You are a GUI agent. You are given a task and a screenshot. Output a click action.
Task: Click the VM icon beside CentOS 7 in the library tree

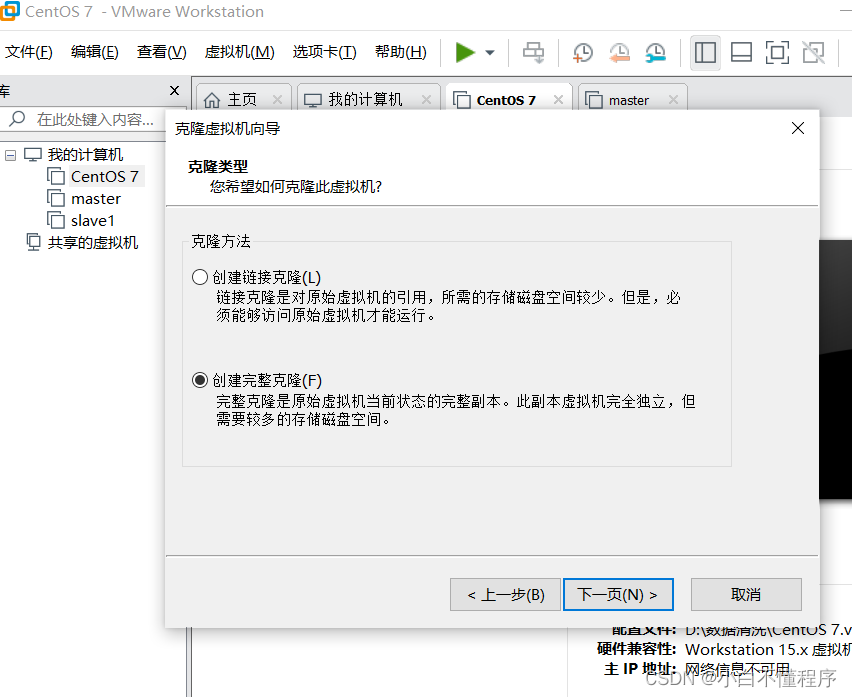pyautogui.click(x=56, y=176)
